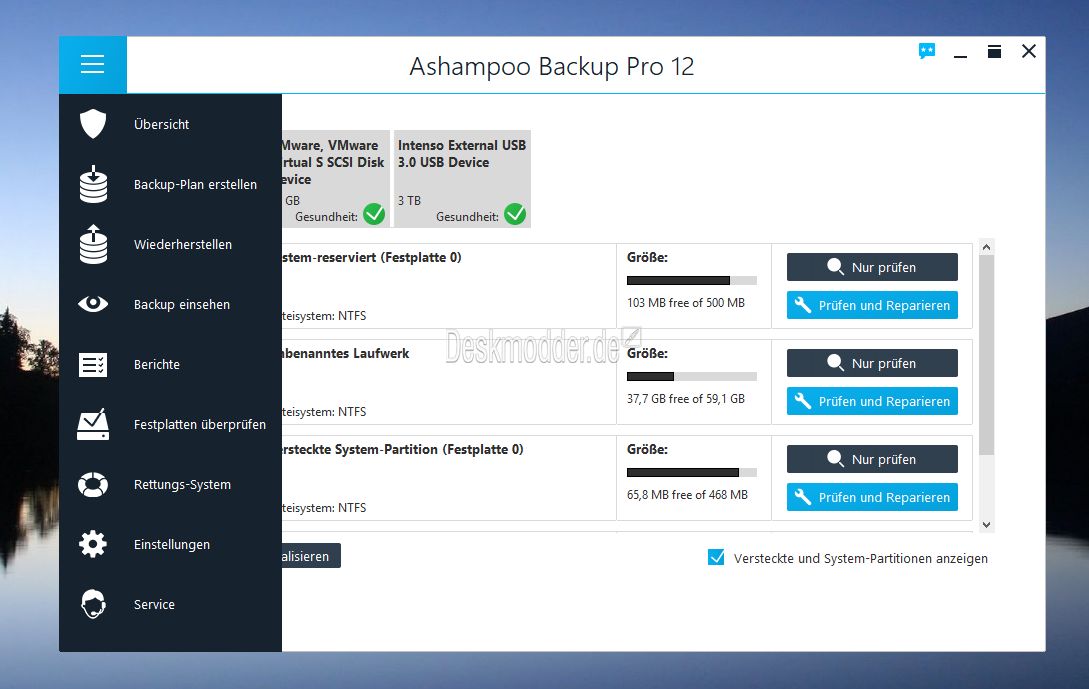1089x689 pixels.
Task: Select the VMware Virtual S SCSI Disk card
Action: (x=336, y=179)
